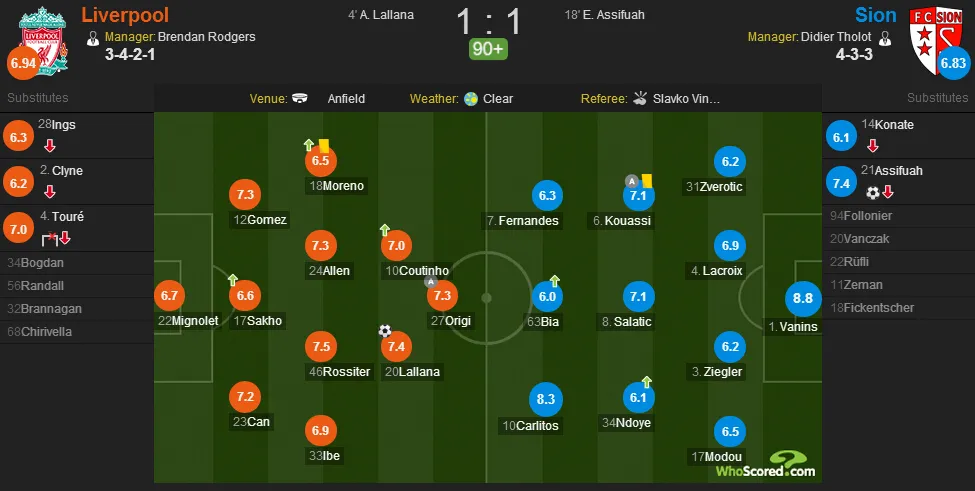
Task: Click the 90+ match time badge
Action: point(488,49)
